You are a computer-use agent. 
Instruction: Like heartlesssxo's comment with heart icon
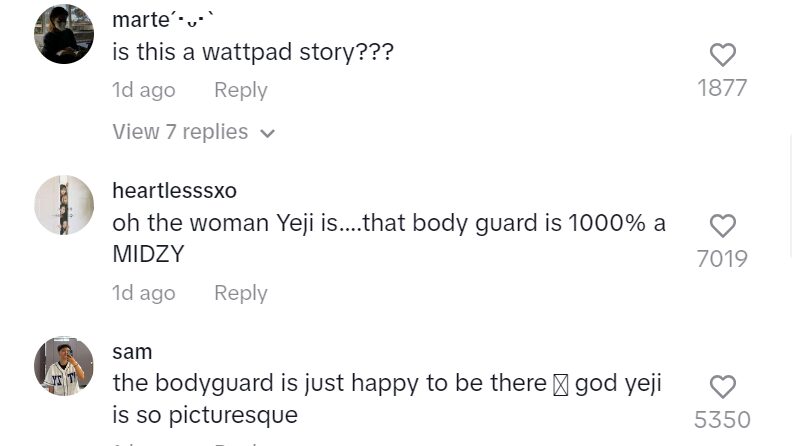723,225
